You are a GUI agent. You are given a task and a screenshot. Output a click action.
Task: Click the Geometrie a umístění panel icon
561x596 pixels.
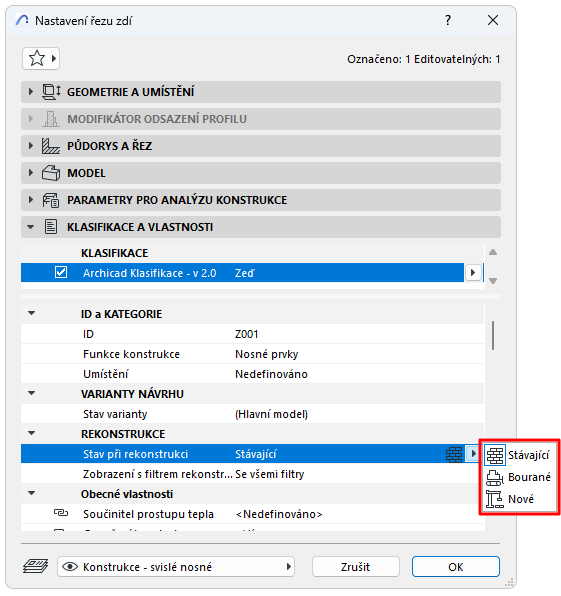coord(51,92)
